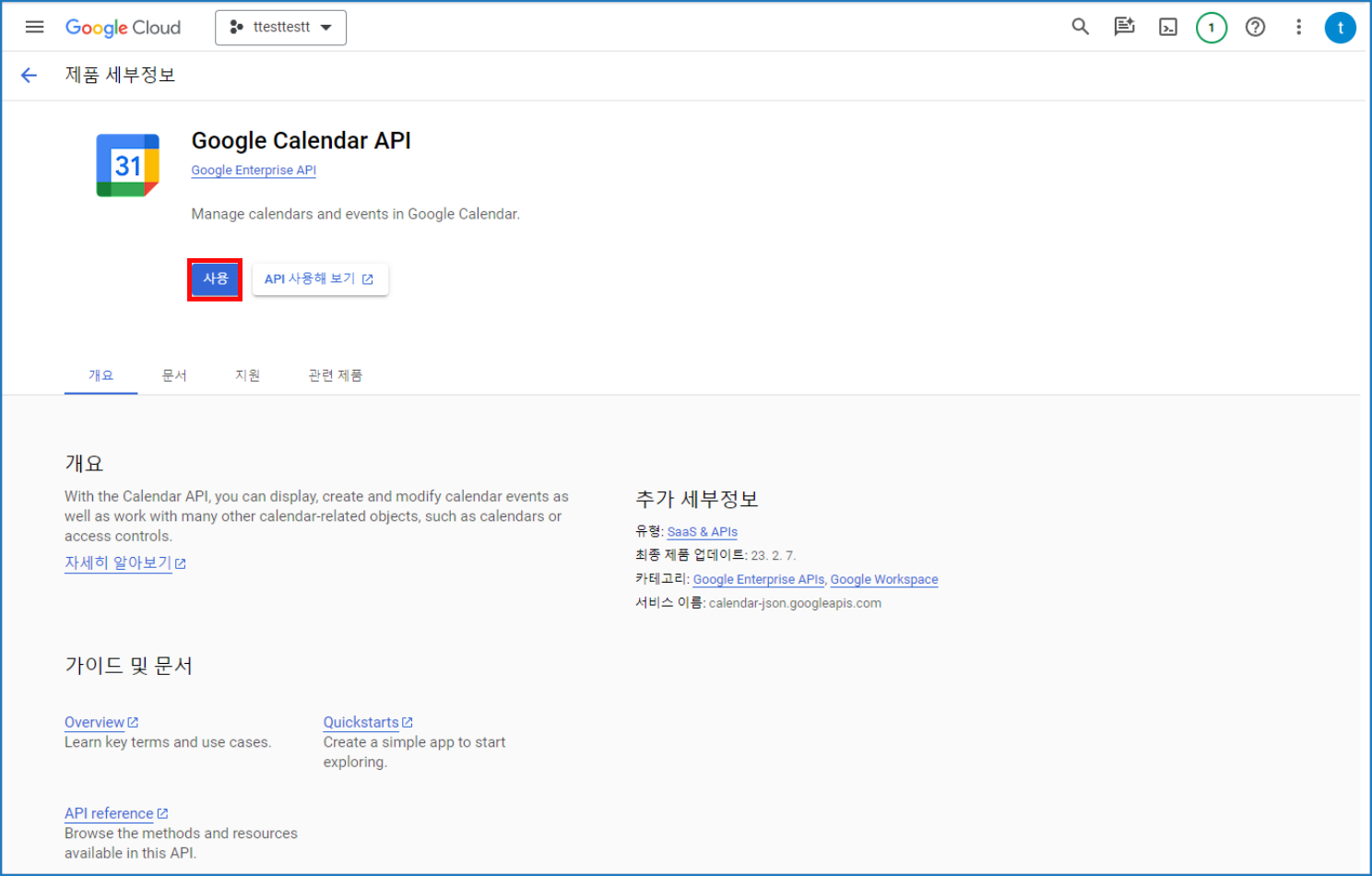The height and width of the screenshot is (876, 1372).
Task: Switch to the 지원 tab
Action: click(x=247, y=374)
